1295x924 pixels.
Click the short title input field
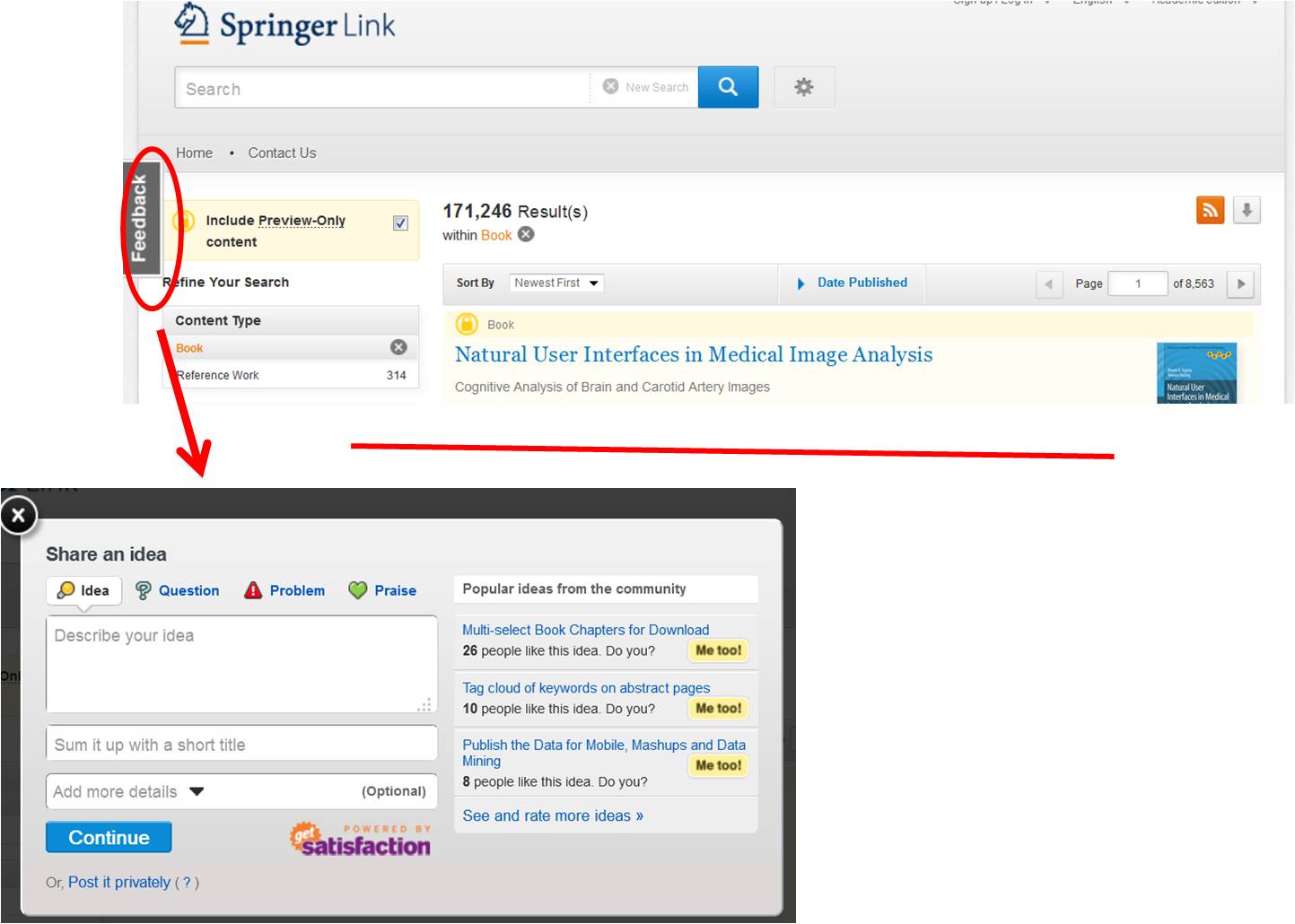241,744
